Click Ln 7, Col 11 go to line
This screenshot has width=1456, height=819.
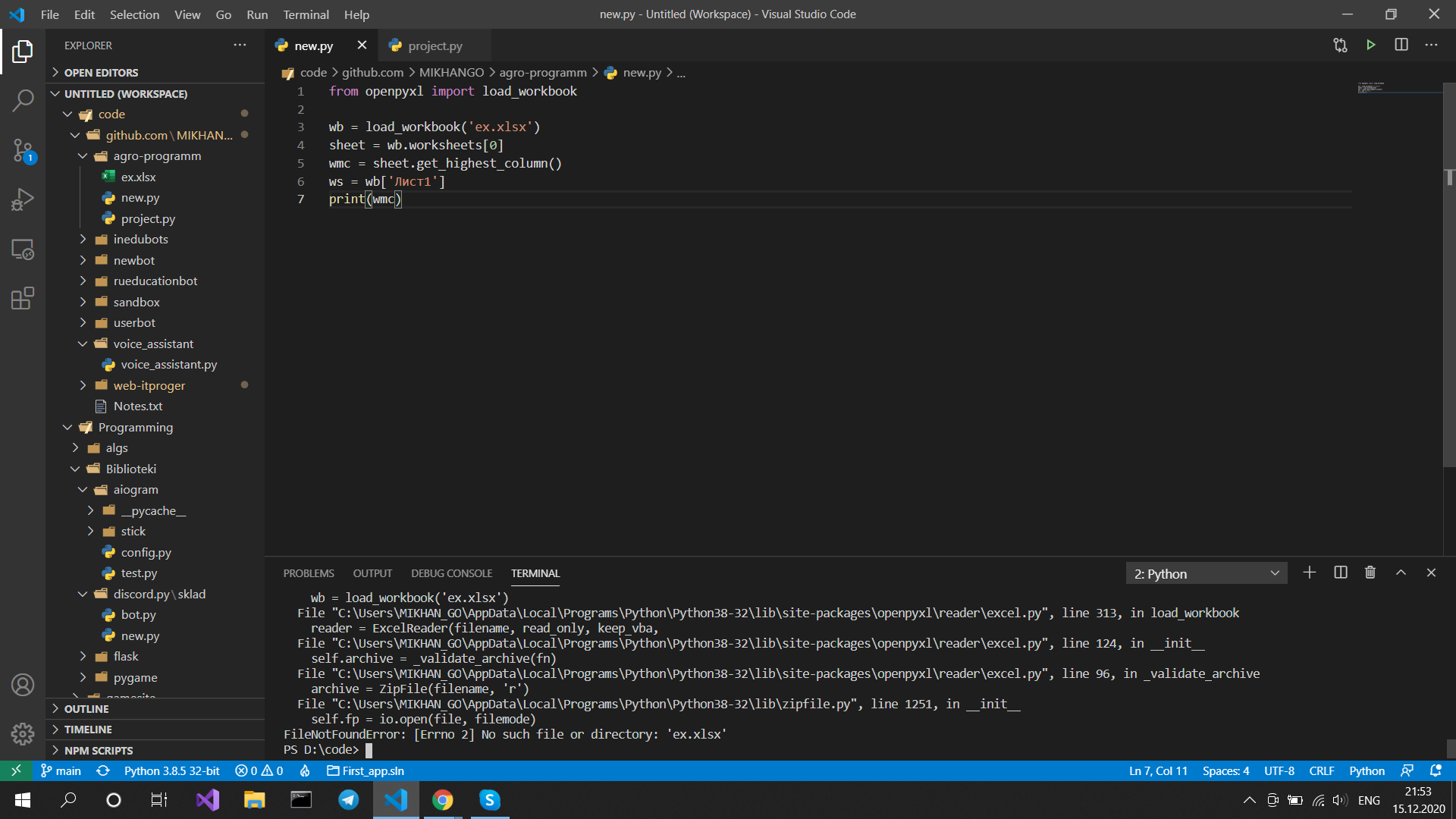[1158, 770]
